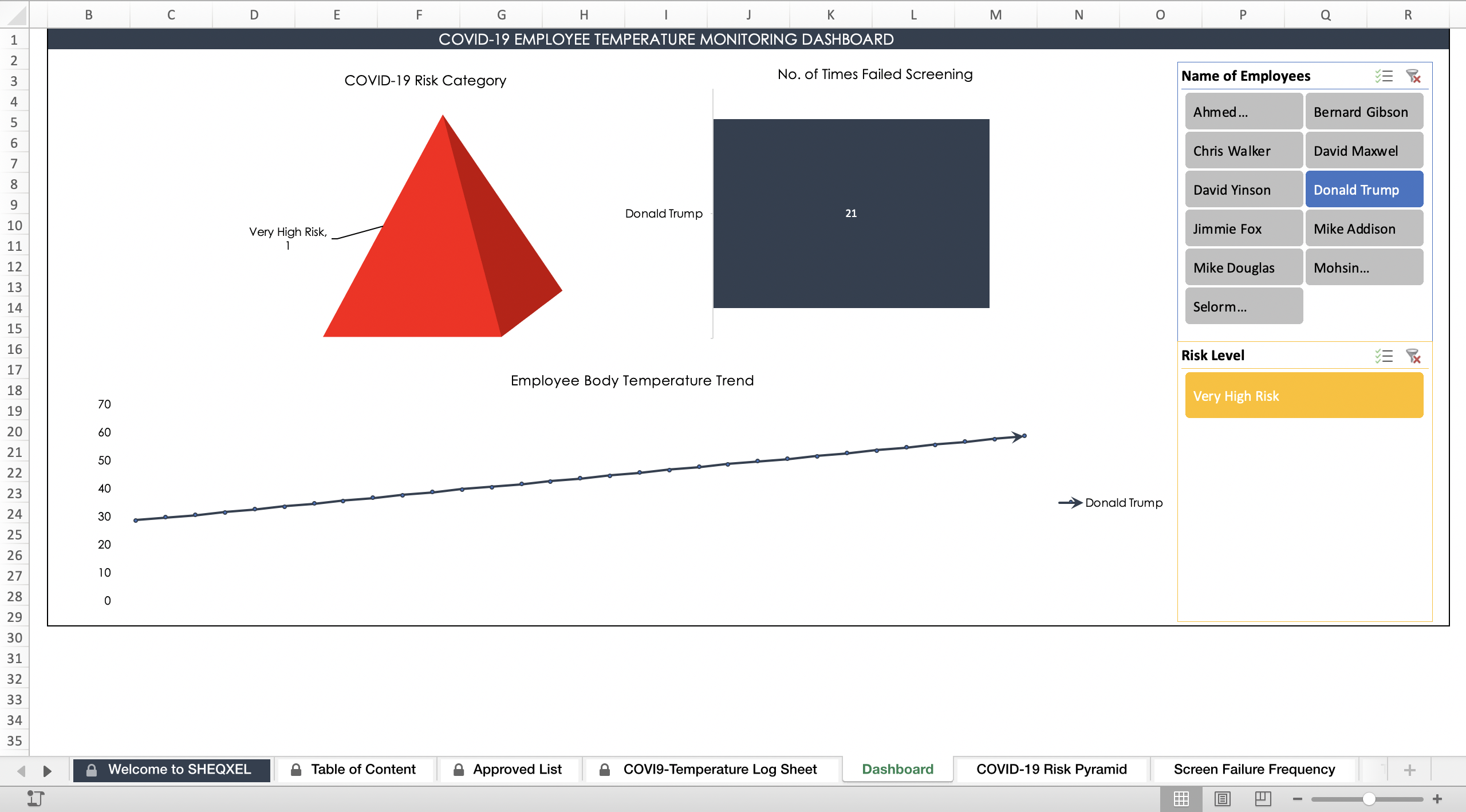Adjust the zoom slider handle
1466x812 pixels.
1369,799
